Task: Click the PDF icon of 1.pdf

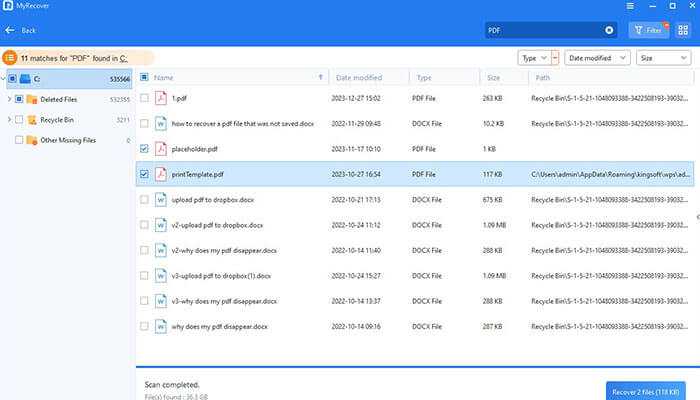Action: tap(161, 98)
